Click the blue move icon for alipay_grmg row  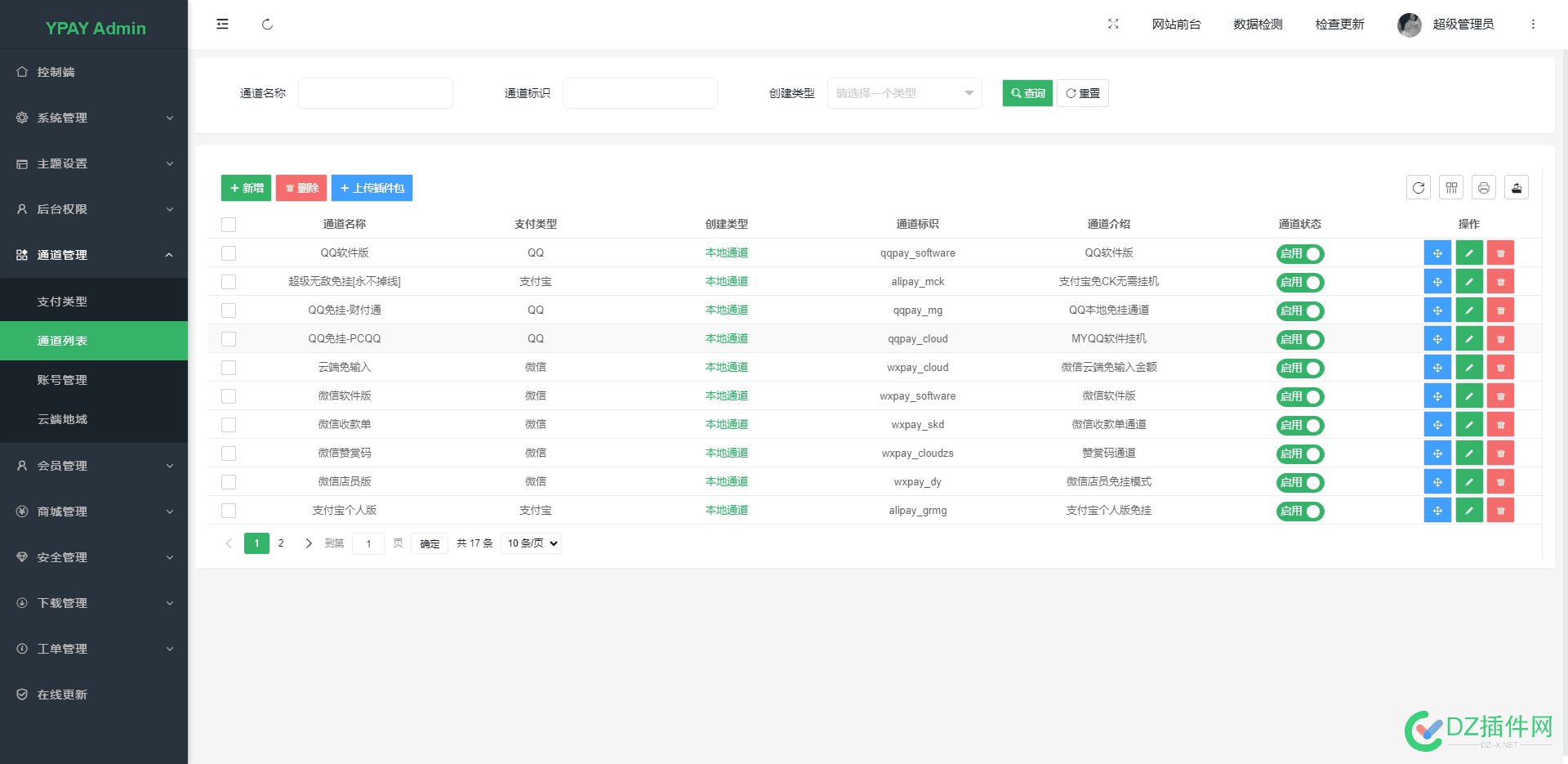coord(1437,511)
